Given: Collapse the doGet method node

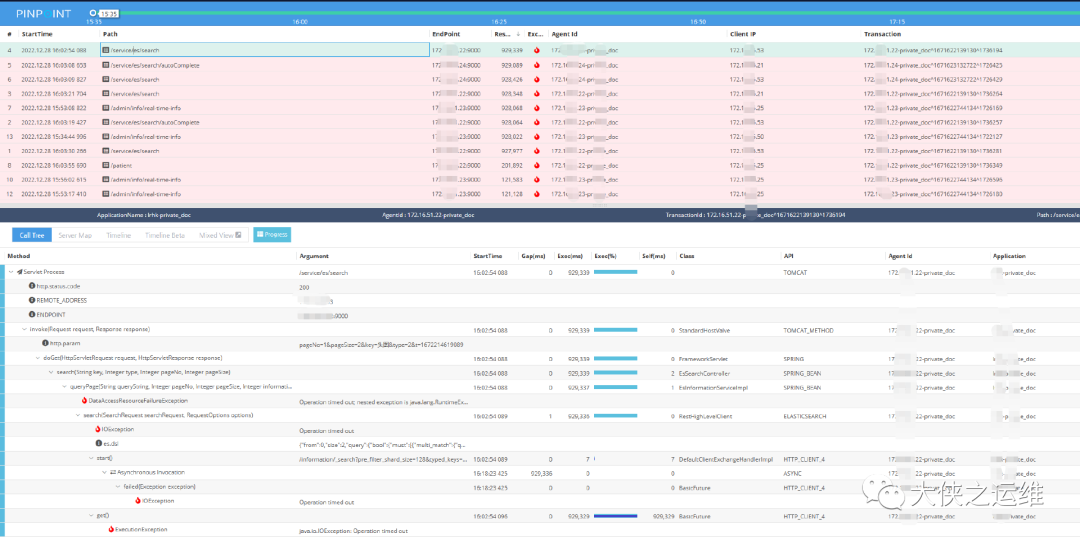Looking at the screenshot, I should [37, 357].
